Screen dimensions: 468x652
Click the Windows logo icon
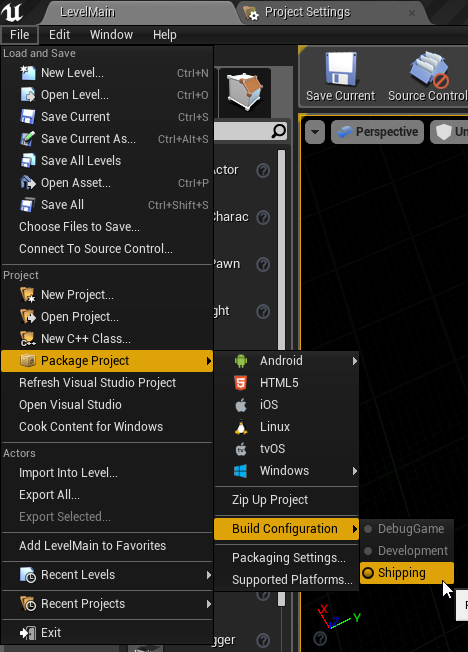click(241, 471)
